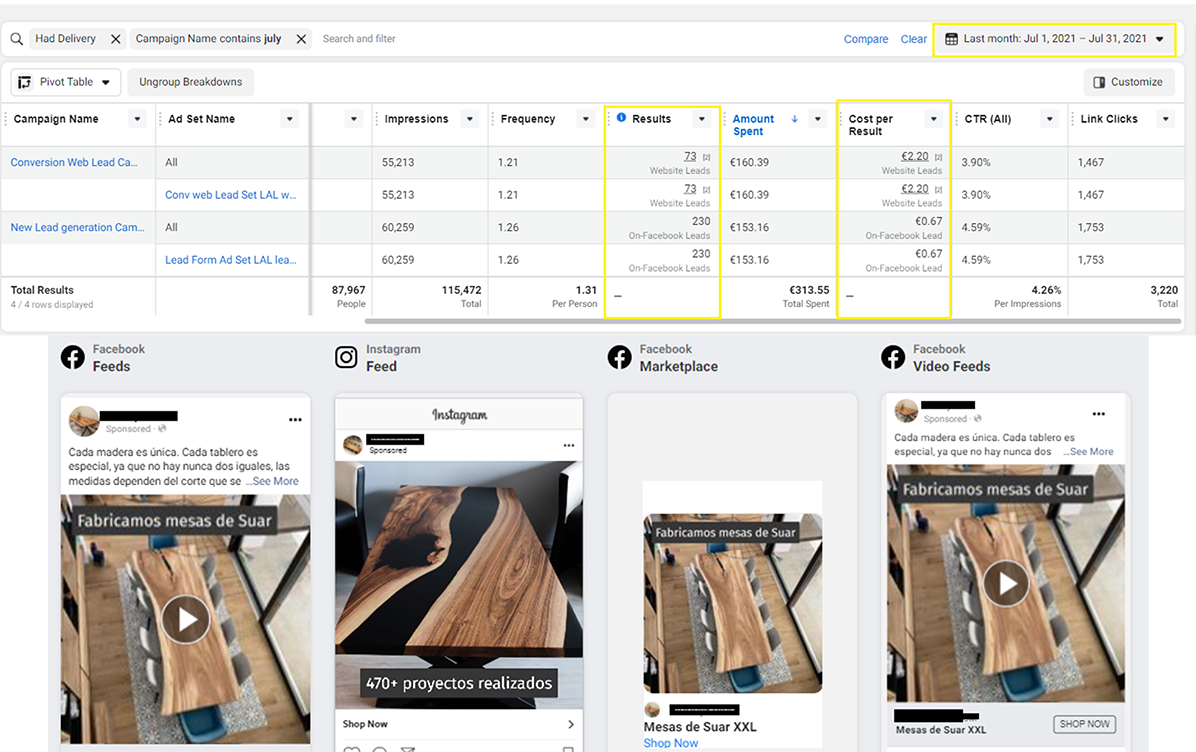Remove the Had Delivery filter
Image resolution: width=1196 pixels, height=752 pixels.
116,39
